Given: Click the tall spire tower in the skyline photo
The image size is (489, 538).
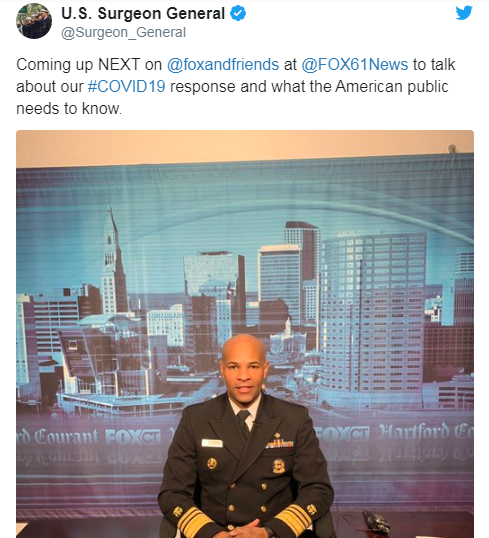Looking at the screenshot, I should pos(114,261).
